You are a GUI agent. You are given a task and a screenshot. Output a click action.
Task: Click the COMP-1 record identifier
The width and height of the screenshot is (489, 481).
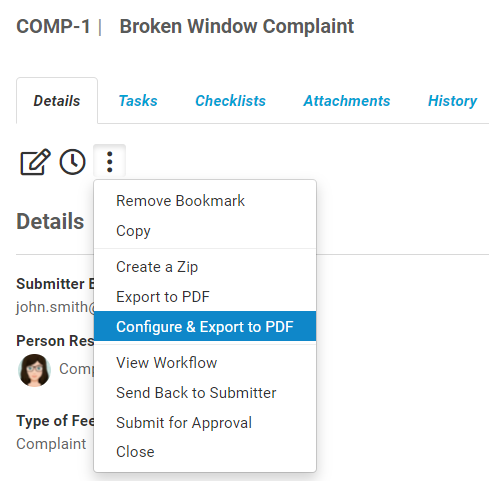point(53,26)
